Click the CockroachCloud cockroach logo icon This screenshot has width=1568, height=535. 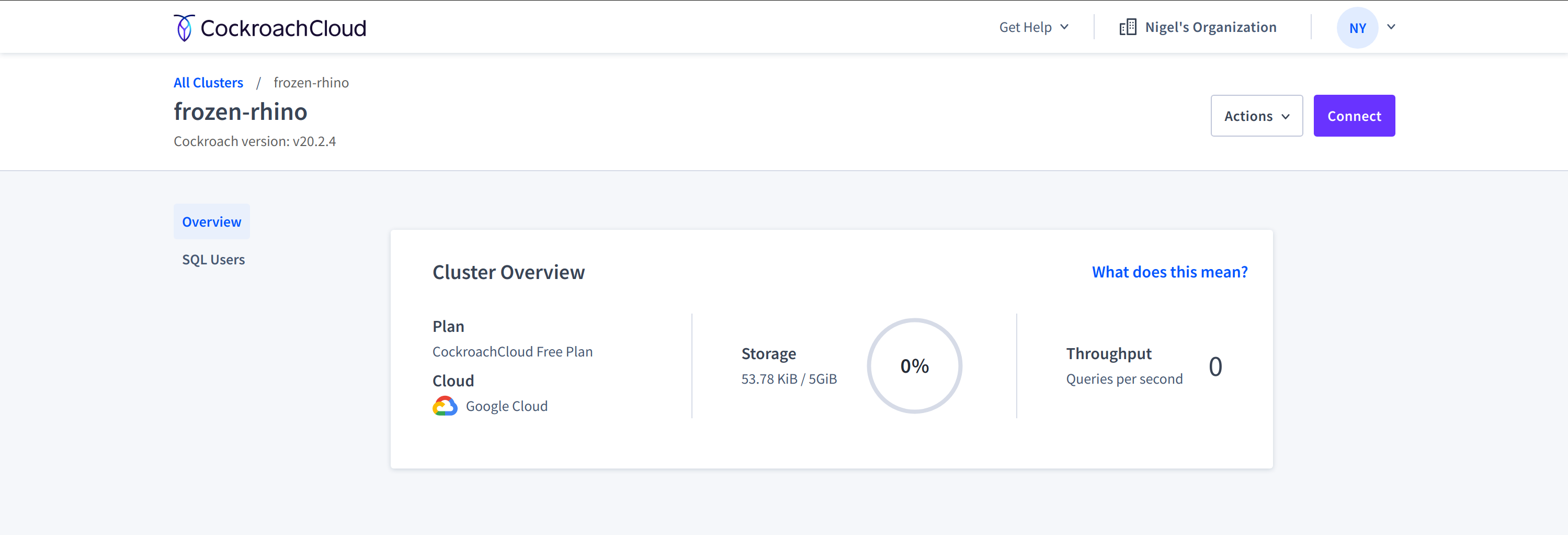(184, 28)
